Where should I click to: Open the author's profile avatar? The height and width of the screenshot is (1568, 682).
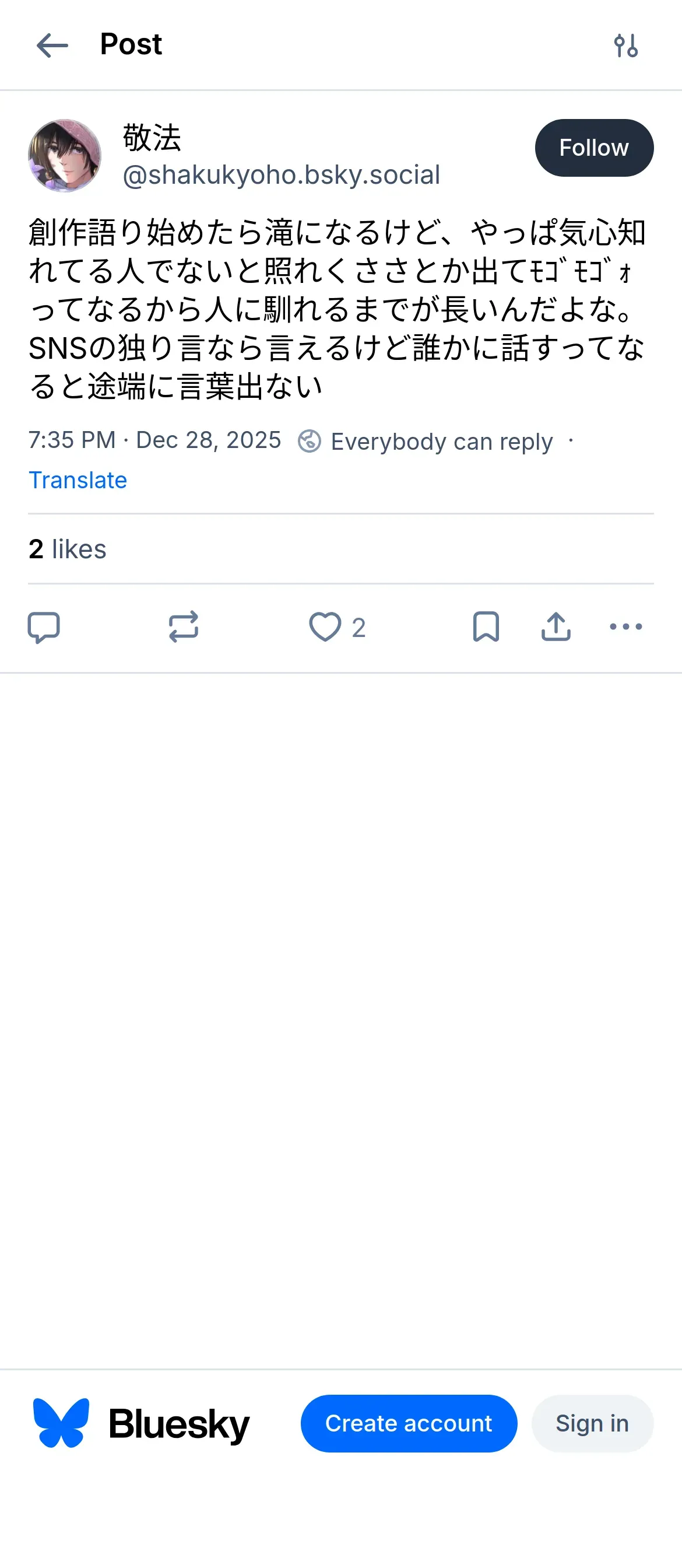[x=65, y=156]
